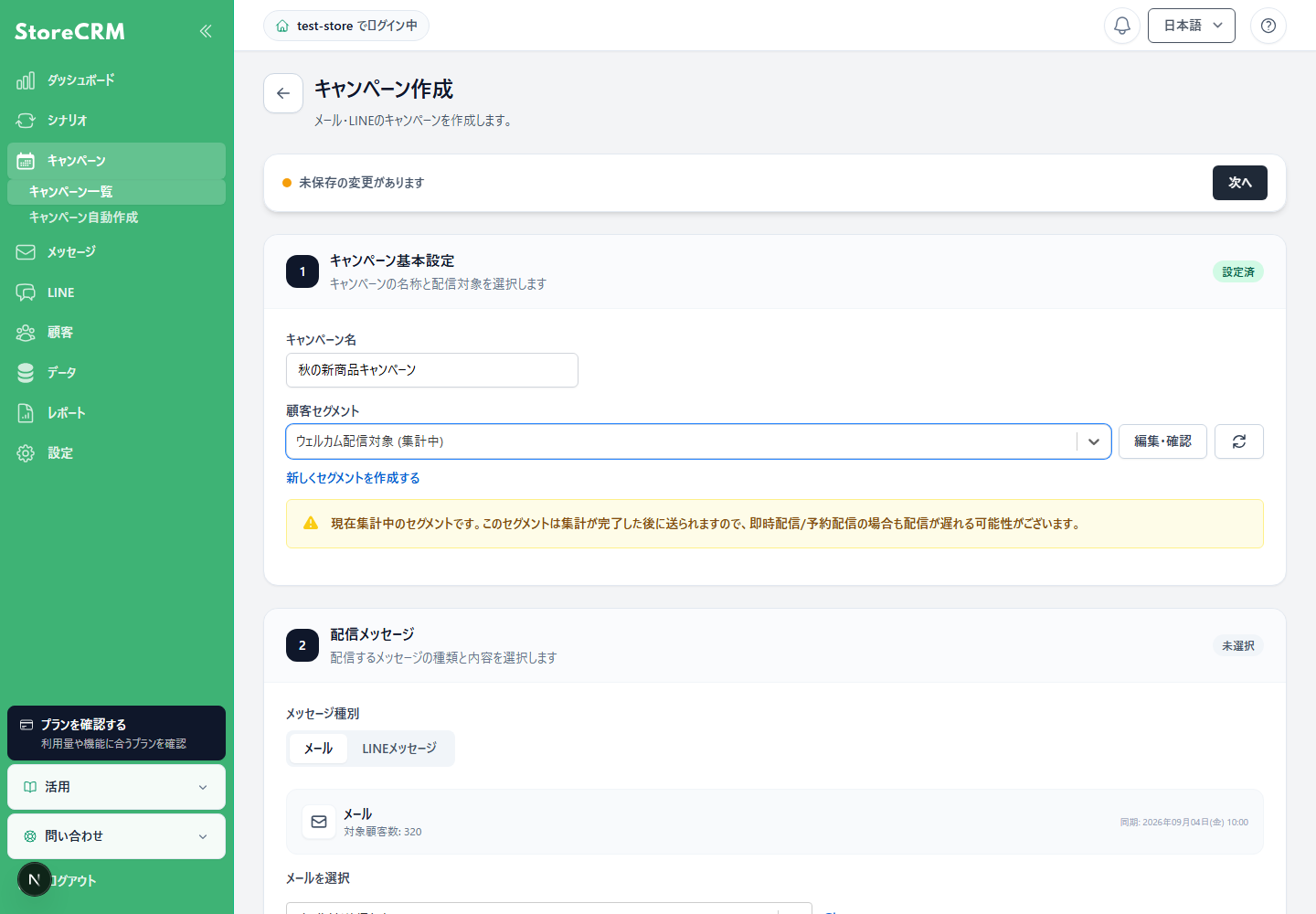Switch message type to メール

point(318,749)
